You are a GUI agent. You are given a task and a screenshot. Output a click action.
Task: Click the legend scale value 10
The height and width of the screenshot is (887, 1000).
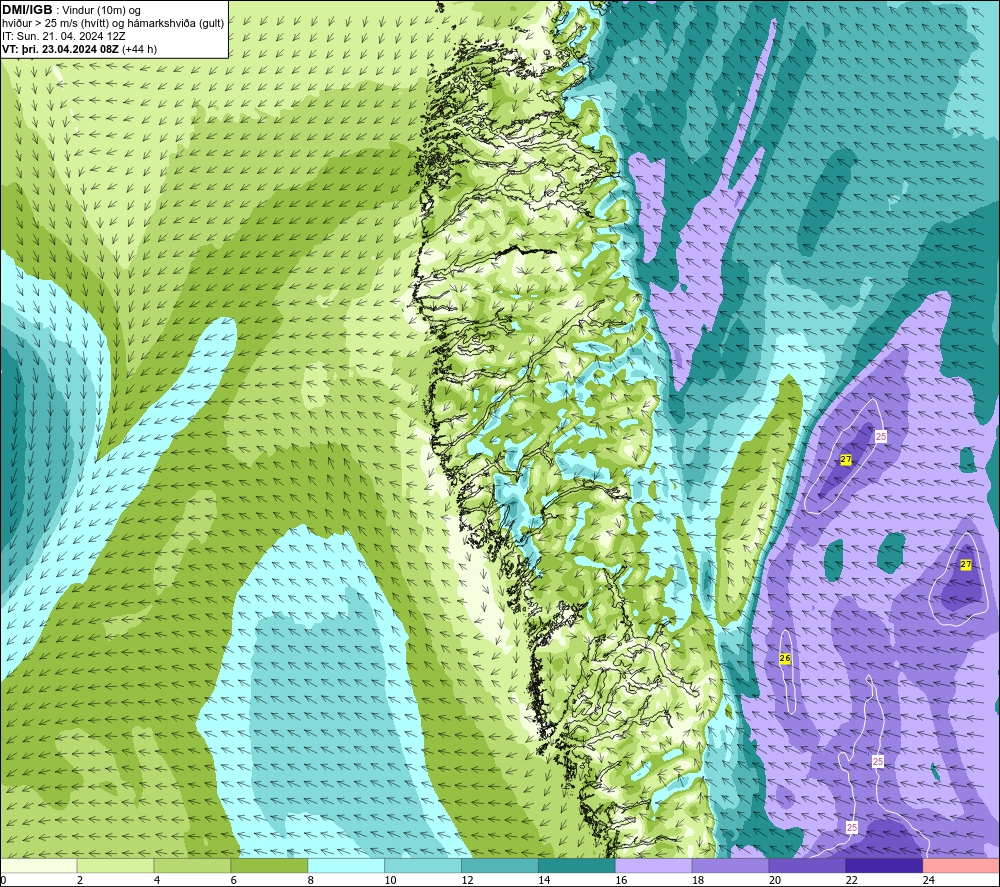coord(390,881)
